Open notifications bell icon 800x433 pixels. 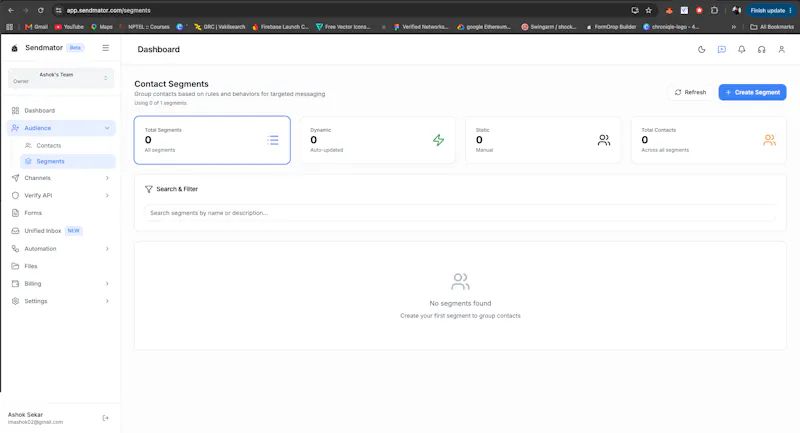[x=741, y=49]
